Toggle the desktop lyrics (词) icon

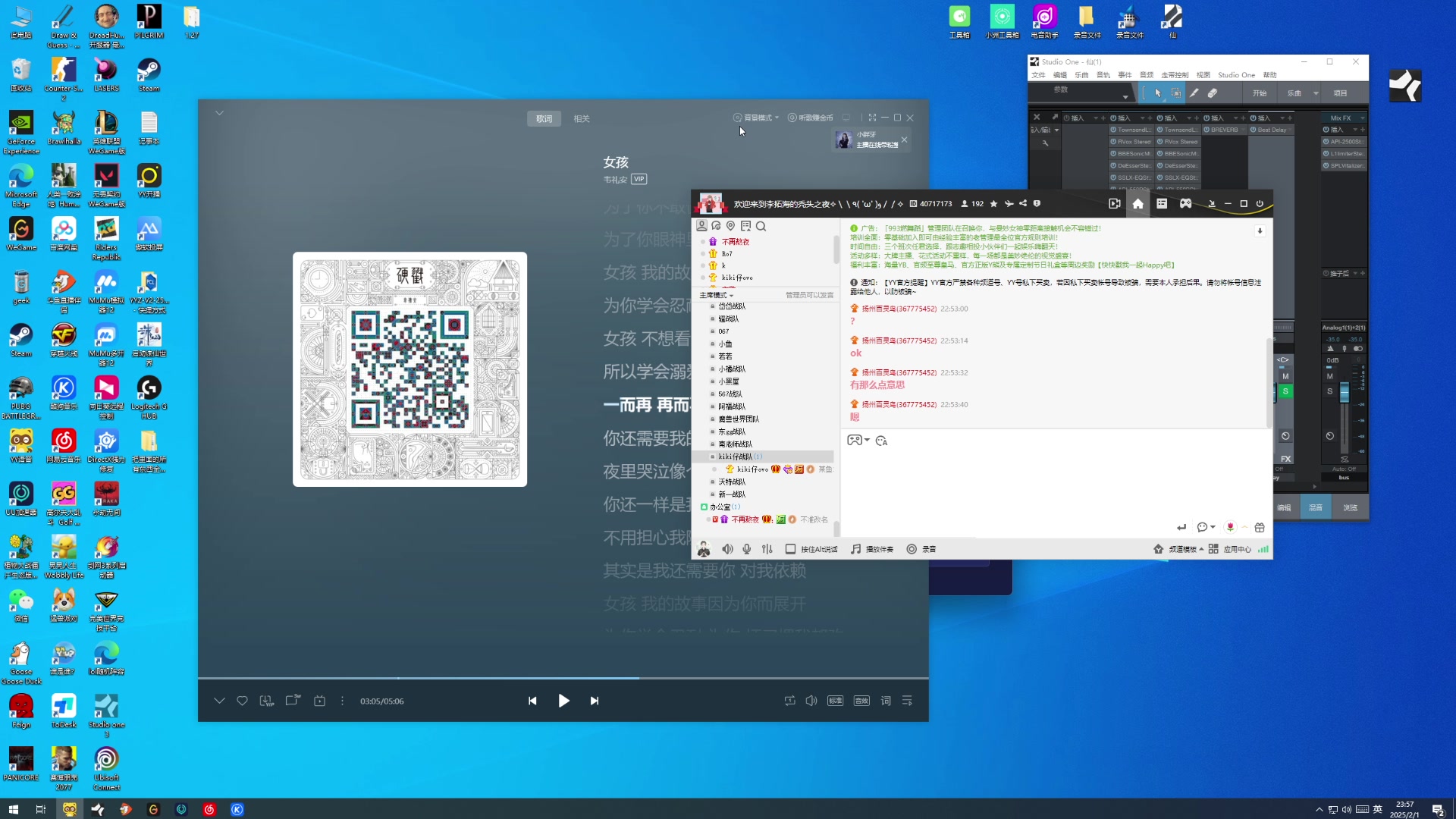click(x=886, y=701)
